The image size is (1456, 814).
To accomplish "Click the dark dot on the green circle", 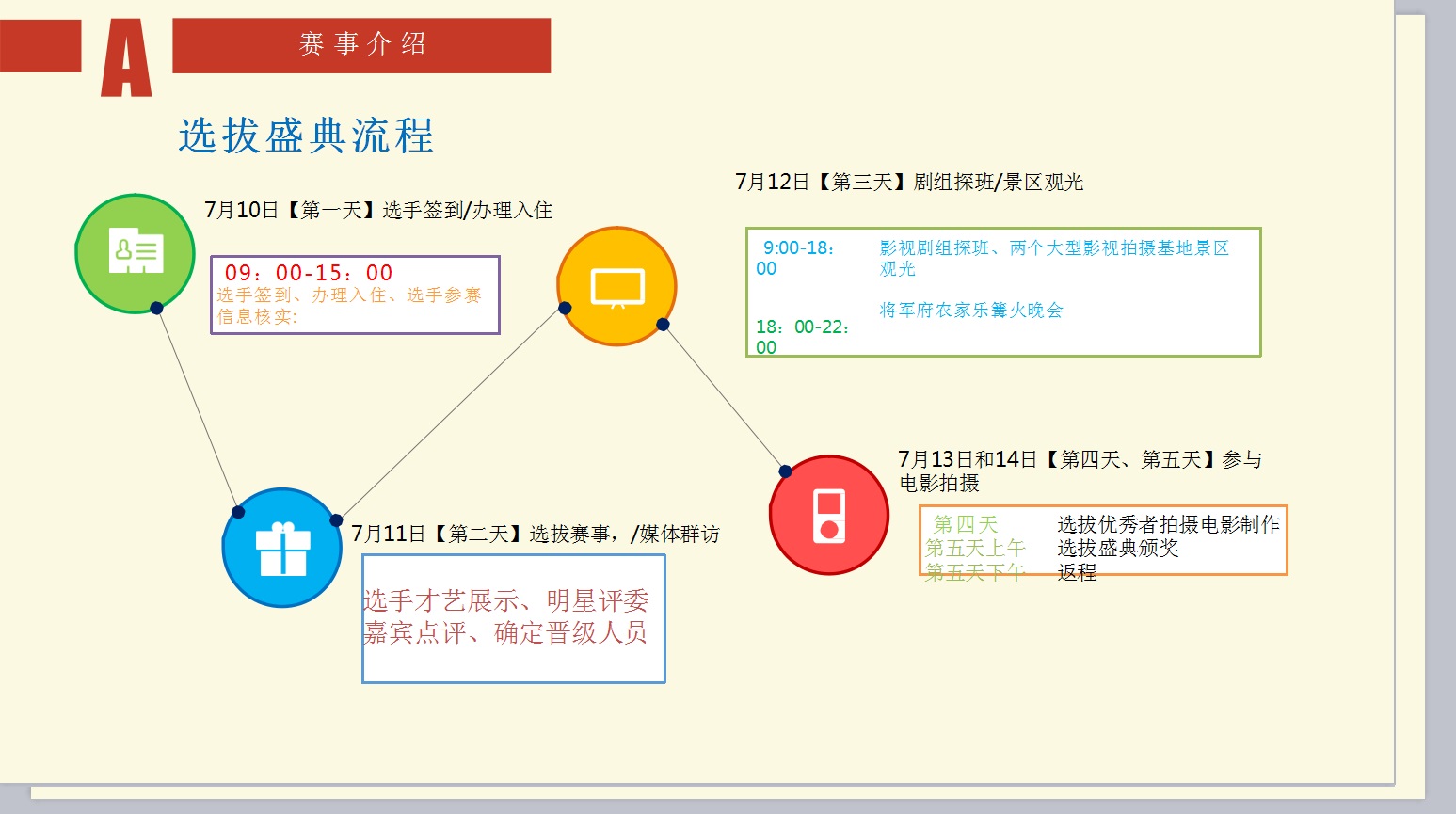I will point(156,308).
